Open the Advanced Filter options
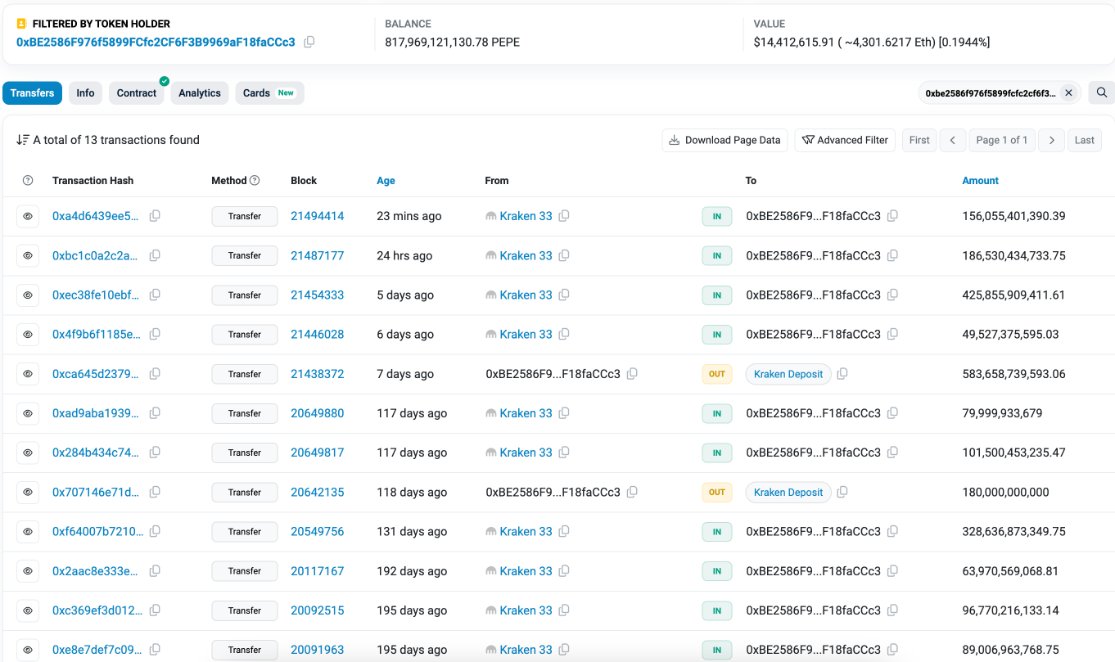The image size is (1115, 662). pyautogui.click(x=845, y=140)
